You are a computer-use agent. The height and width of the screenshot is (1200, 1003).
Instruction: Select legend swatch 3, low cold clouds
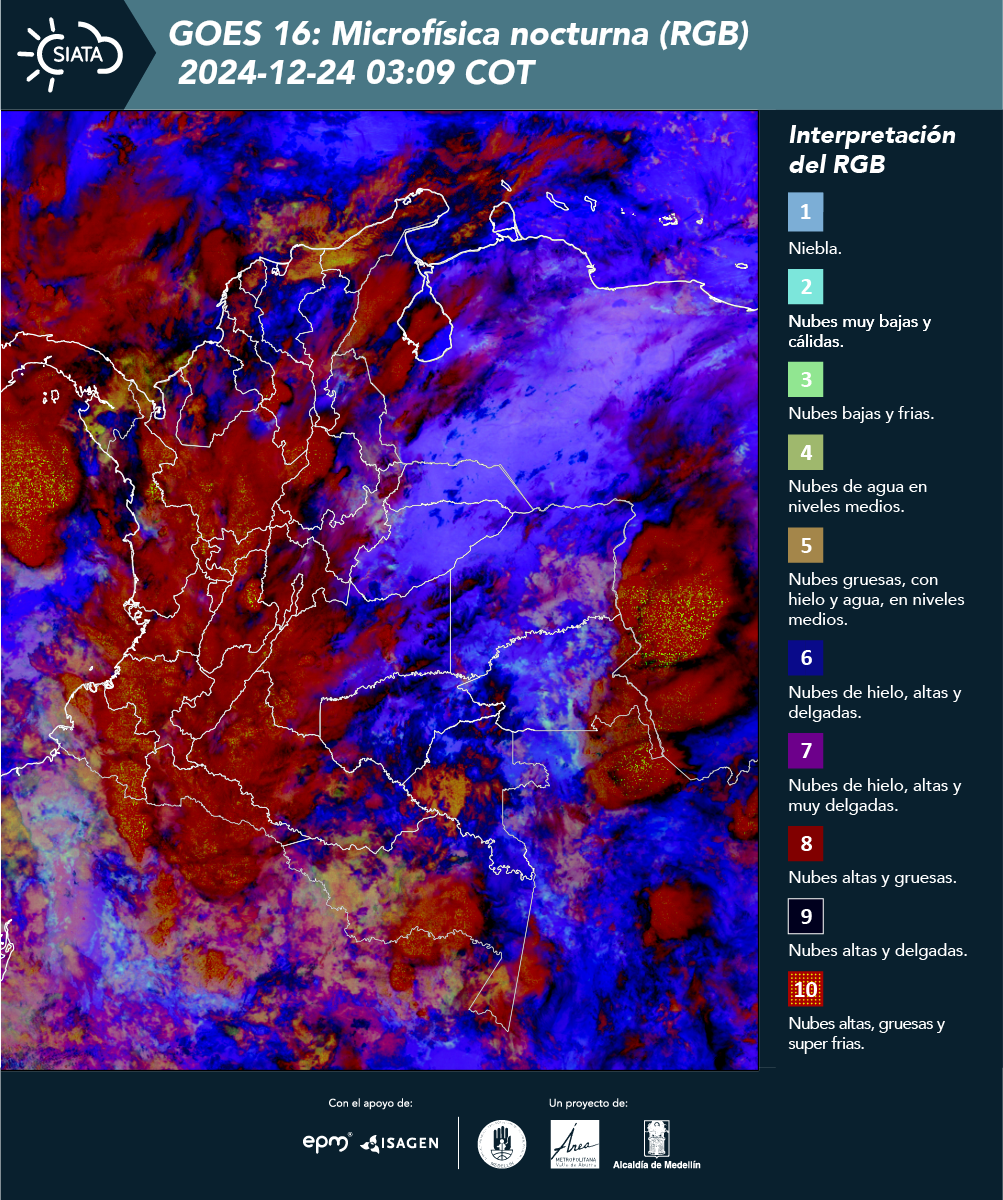click(x=805, y=380)
